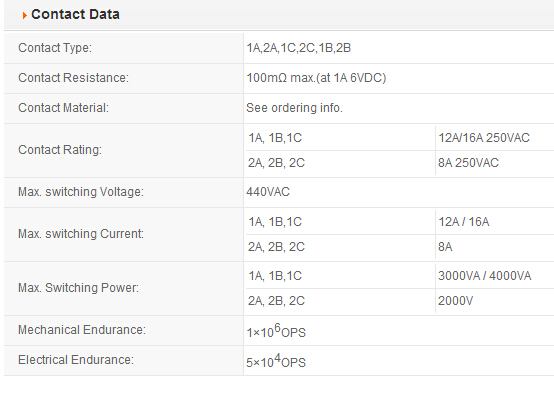Select the Mechanical Endurance 1×10⁶ OPS value
554x393 pixels.
[276, 331]
